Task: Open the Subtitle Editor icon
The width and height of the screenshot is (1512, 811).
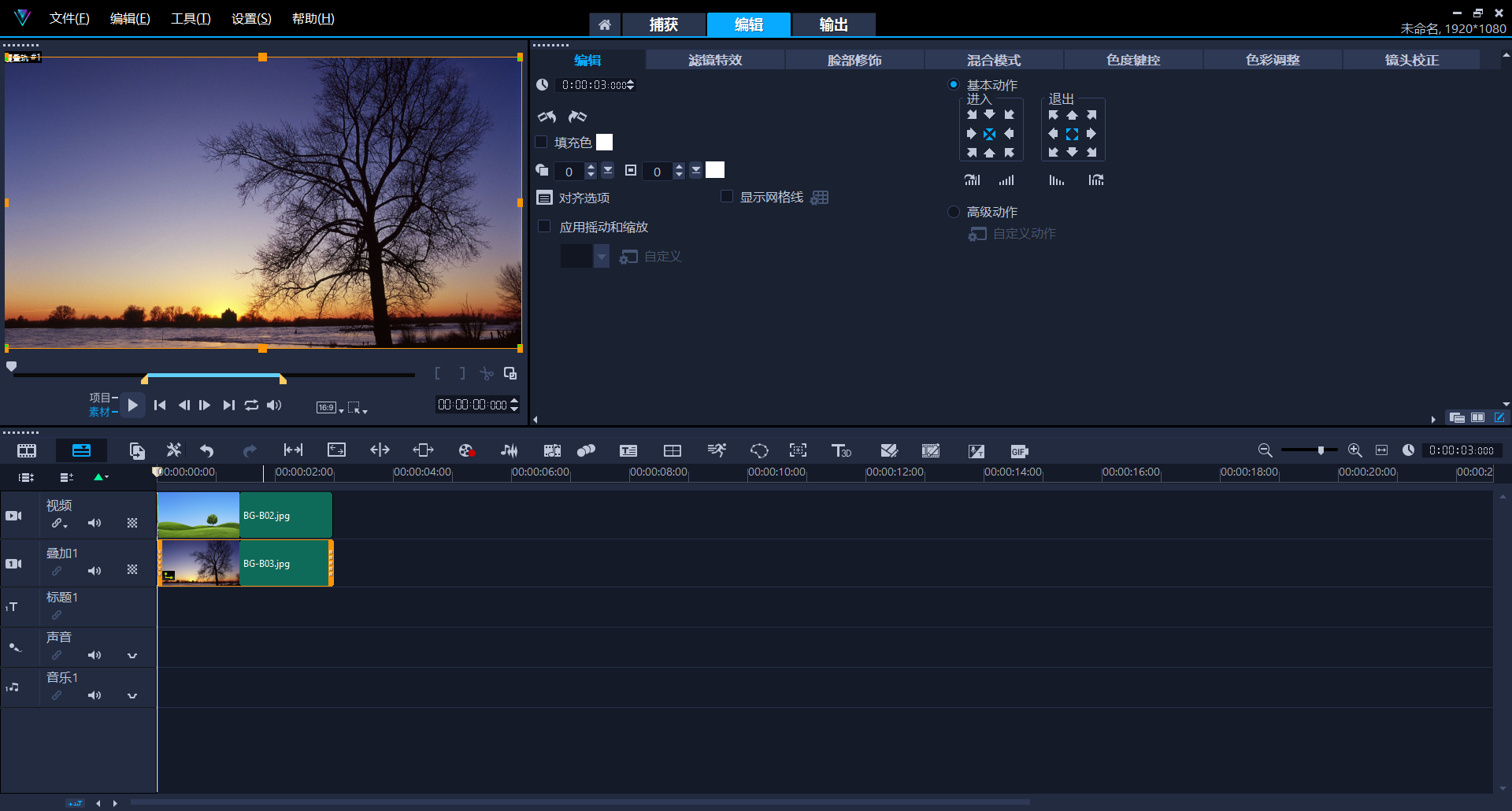Action: pyautogui.click(x=628, y=450)
